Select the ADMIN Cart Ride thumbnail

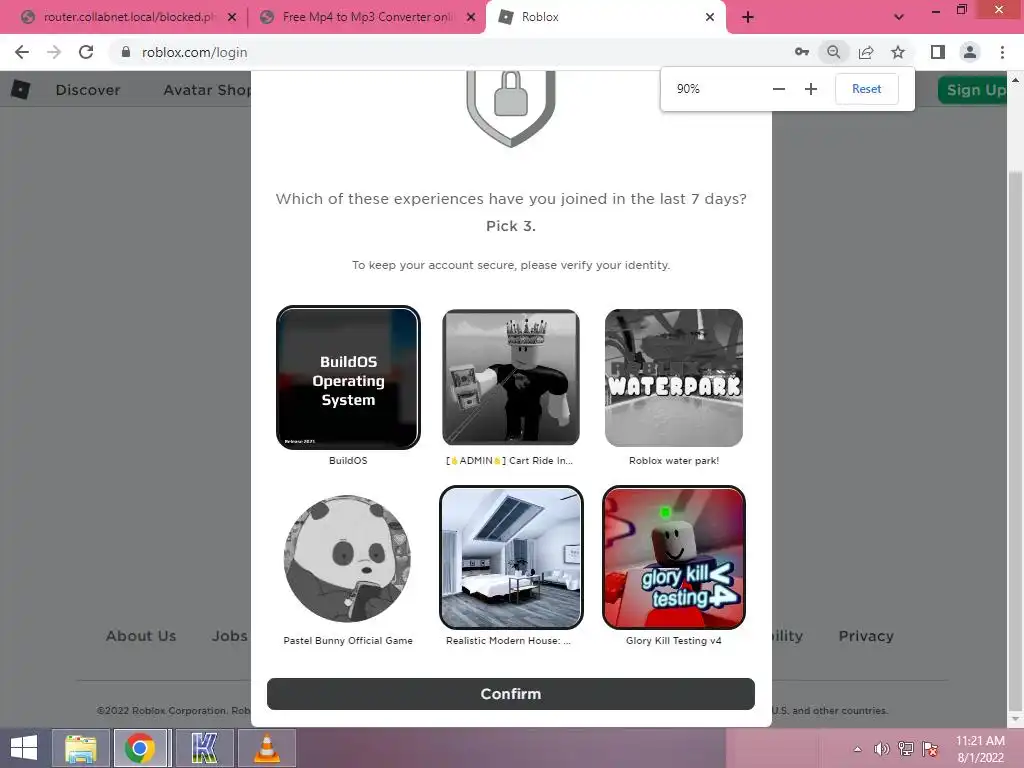pyautogui.click(x=511, y=377)
